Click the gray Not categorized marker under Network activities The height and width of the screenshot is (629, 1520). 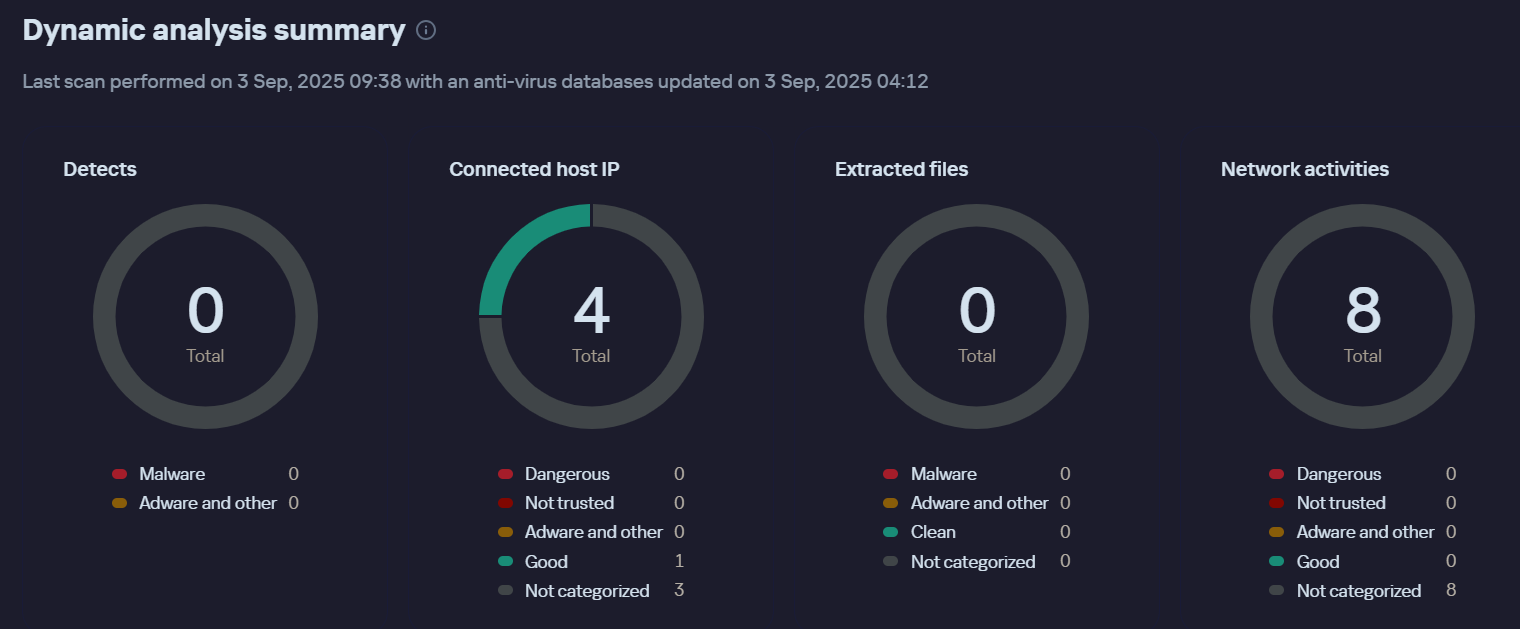[x=1277, y=591]
